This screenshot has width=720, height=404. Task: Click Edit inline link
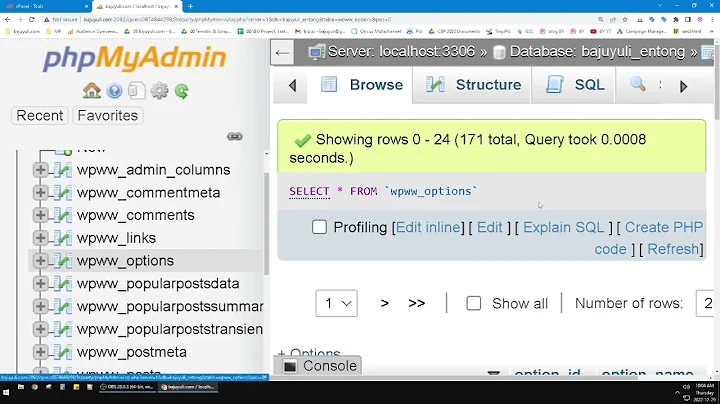click(428, 227)
